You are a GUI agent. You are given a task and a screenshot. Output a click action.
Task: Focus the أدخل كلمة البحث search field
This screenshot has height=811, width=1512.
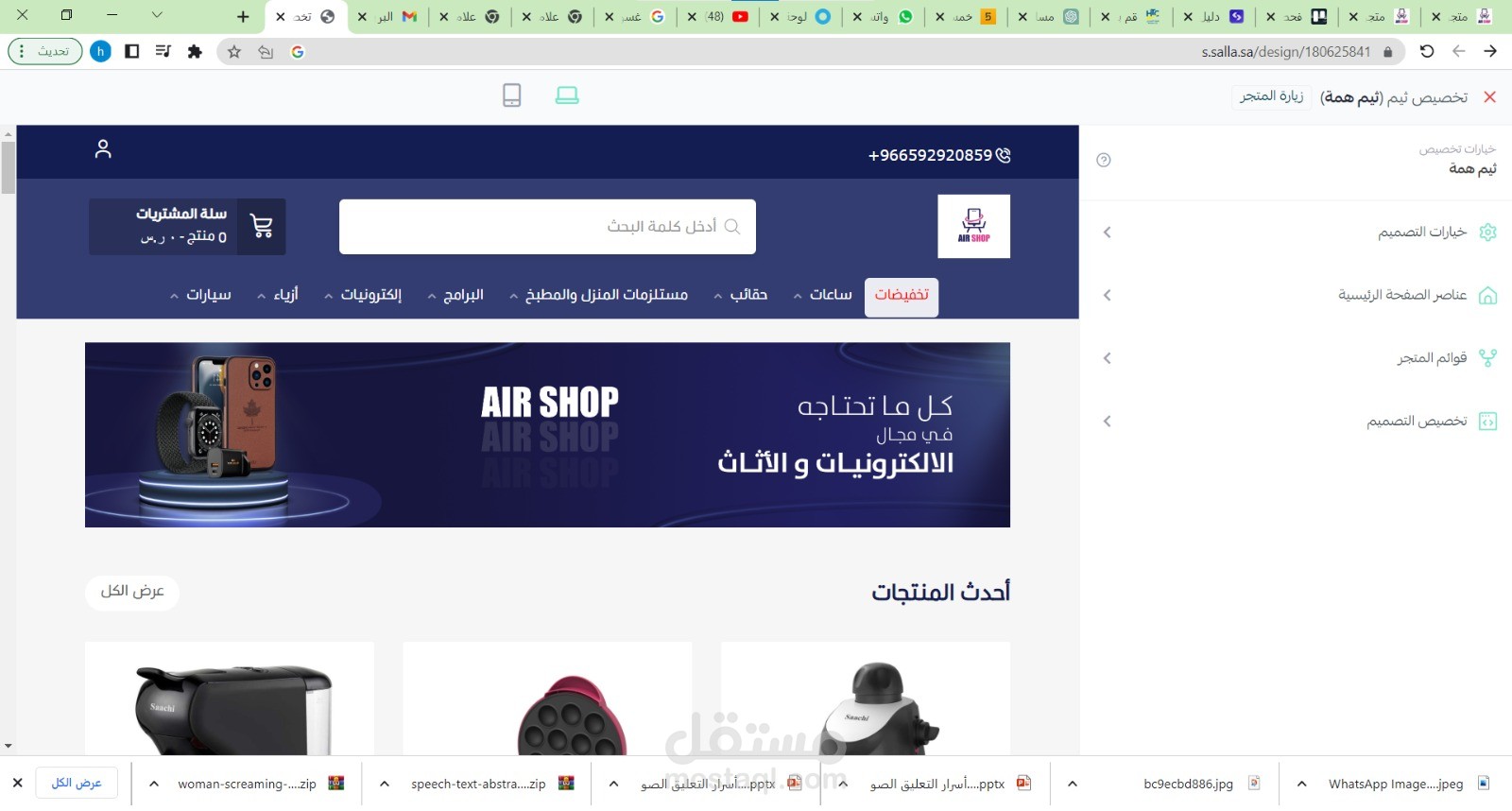[547, 227]
